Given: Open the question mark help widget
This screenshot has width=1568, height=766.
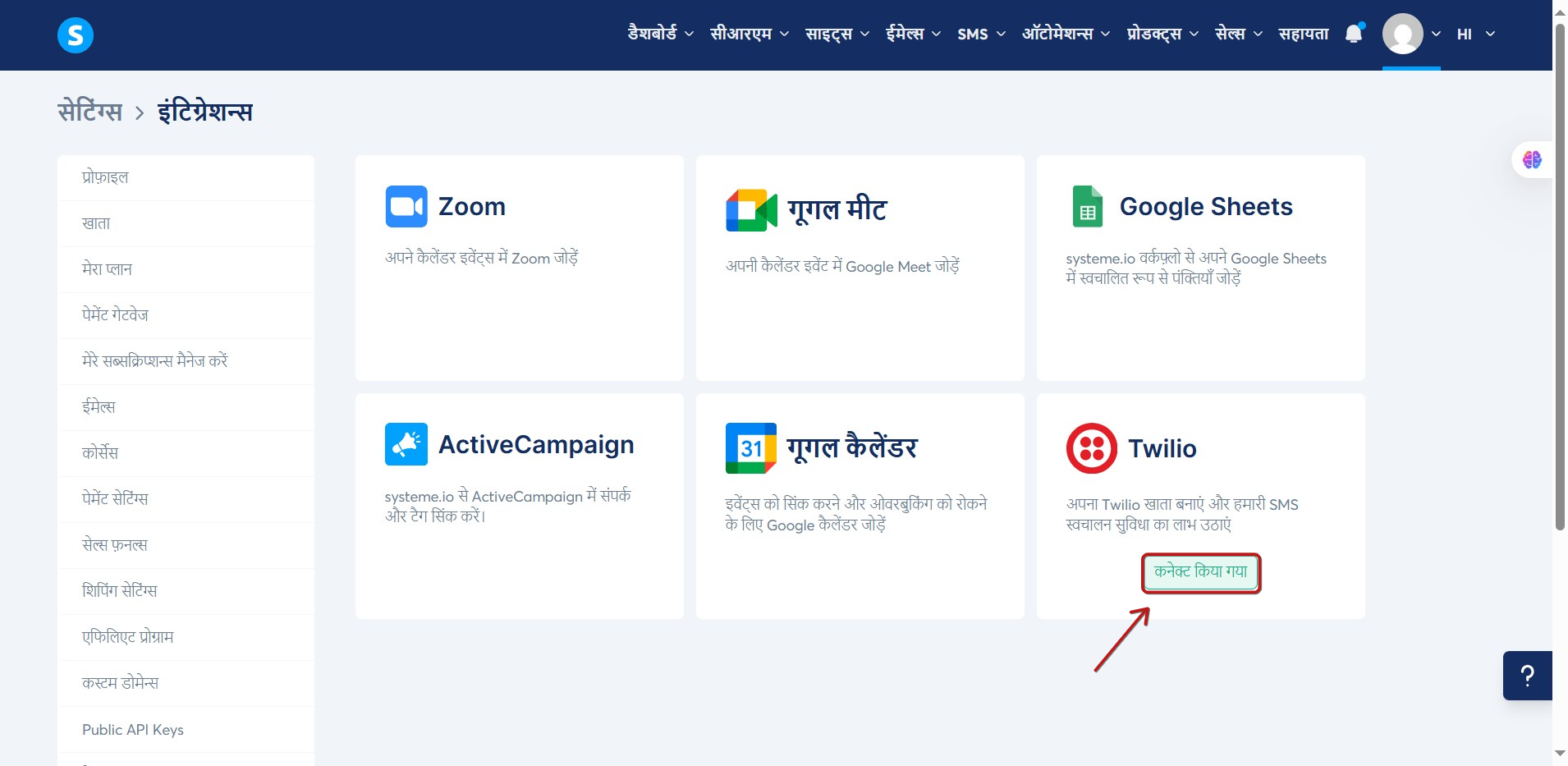Looking at the screenshot, I should point(1527,676).
